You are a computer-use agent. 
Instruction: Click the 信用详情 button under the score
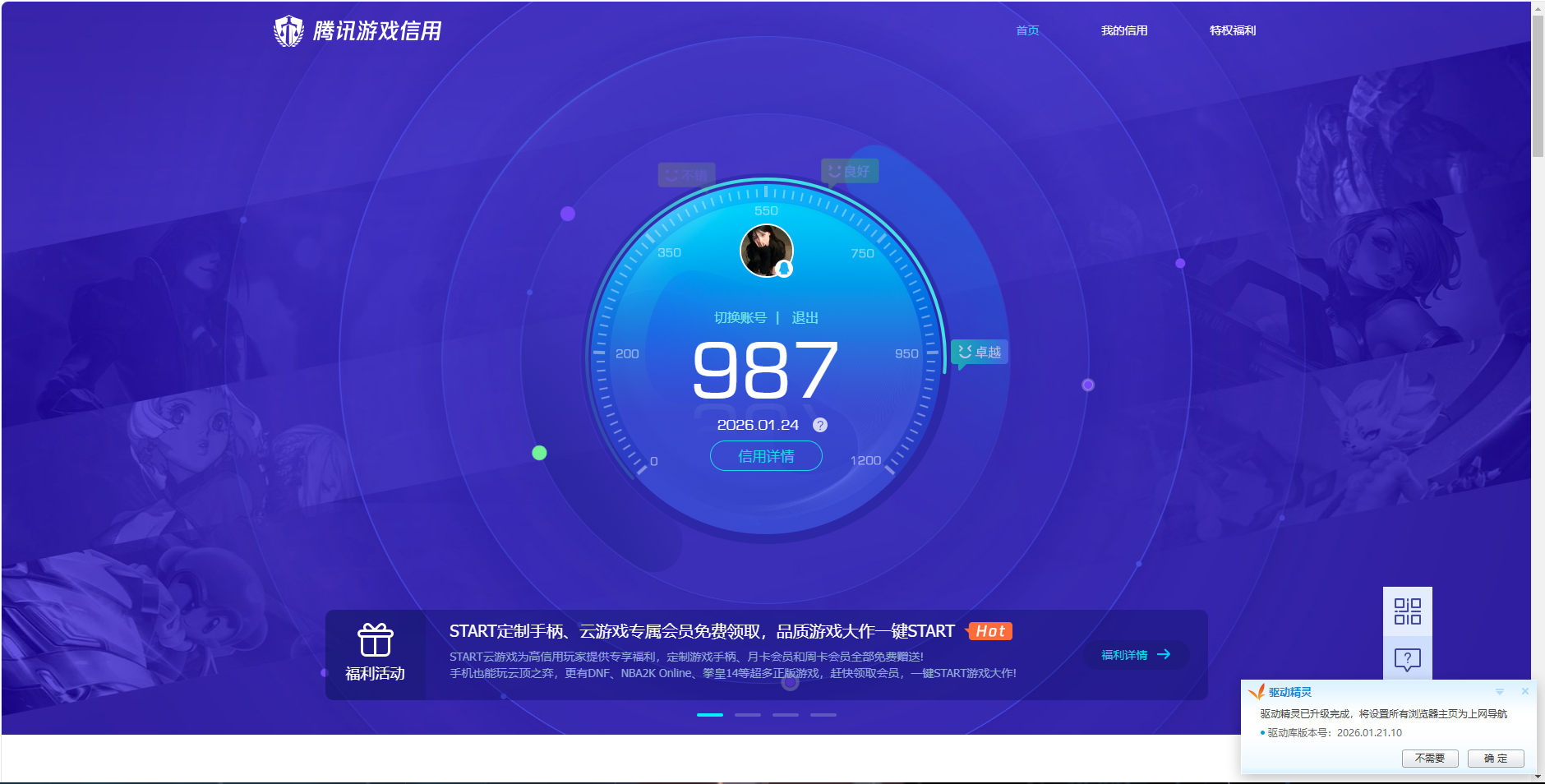pyautogui.click(x=765, y=455)
